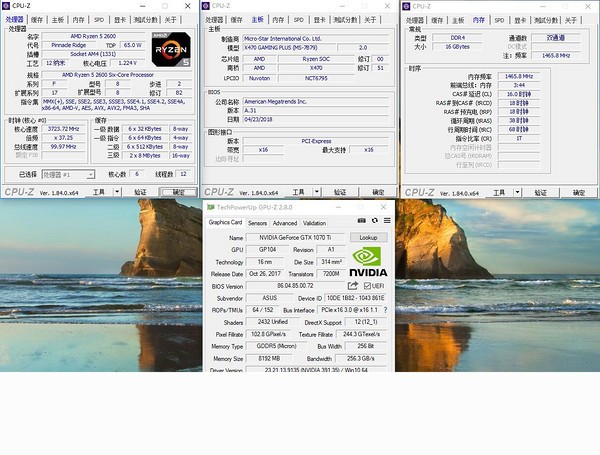Image resolution: width=600 pixels, height=455 pixels.
Task: Open the 处理器 #1 selection dropdown
Action: pyautogui.click(x=68, y=174)
